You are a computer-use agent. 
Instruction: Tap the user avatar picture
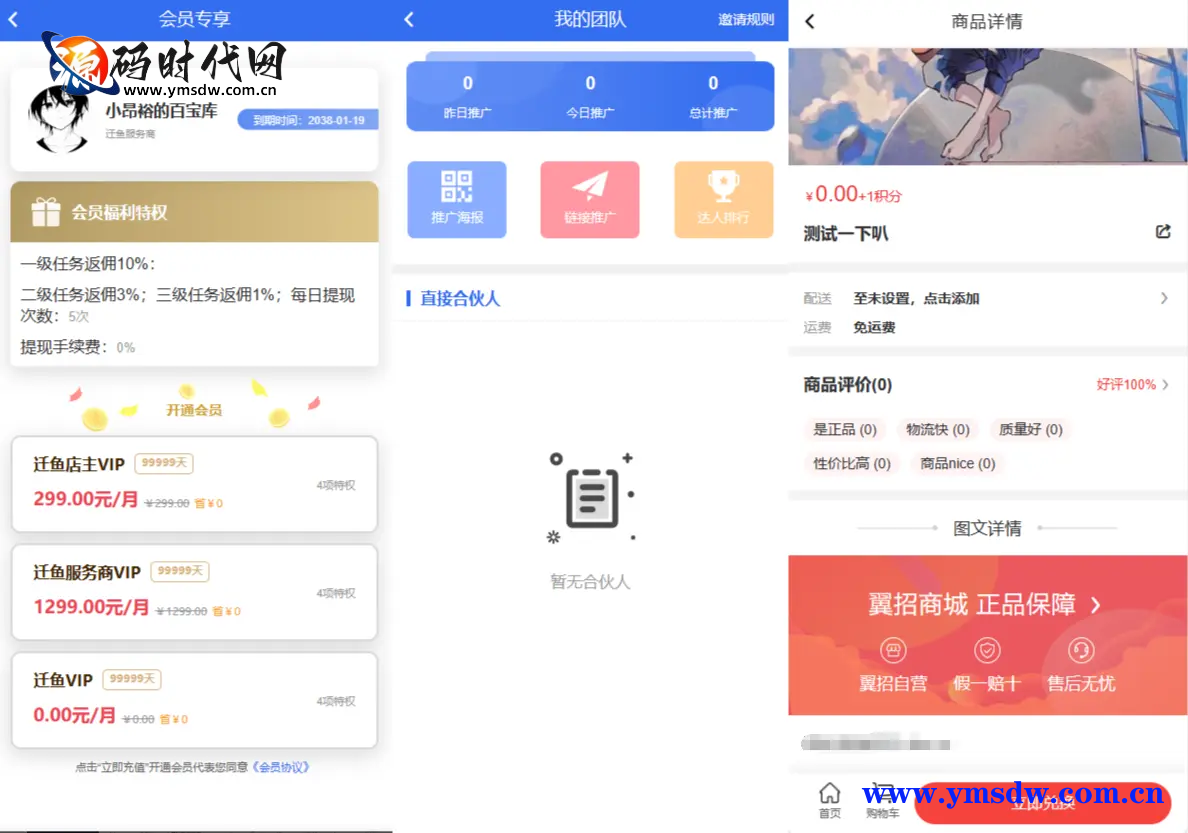click(57, 119)
